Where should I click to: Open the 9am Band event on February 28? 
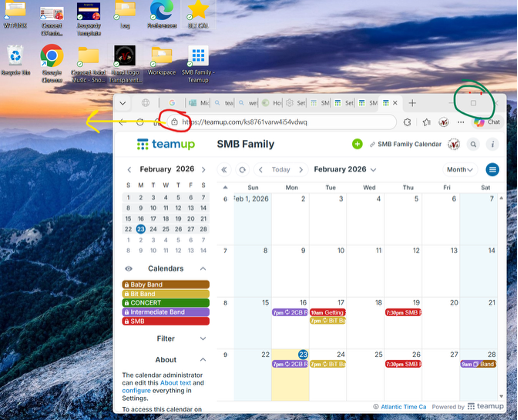click(x=478, y=364)
